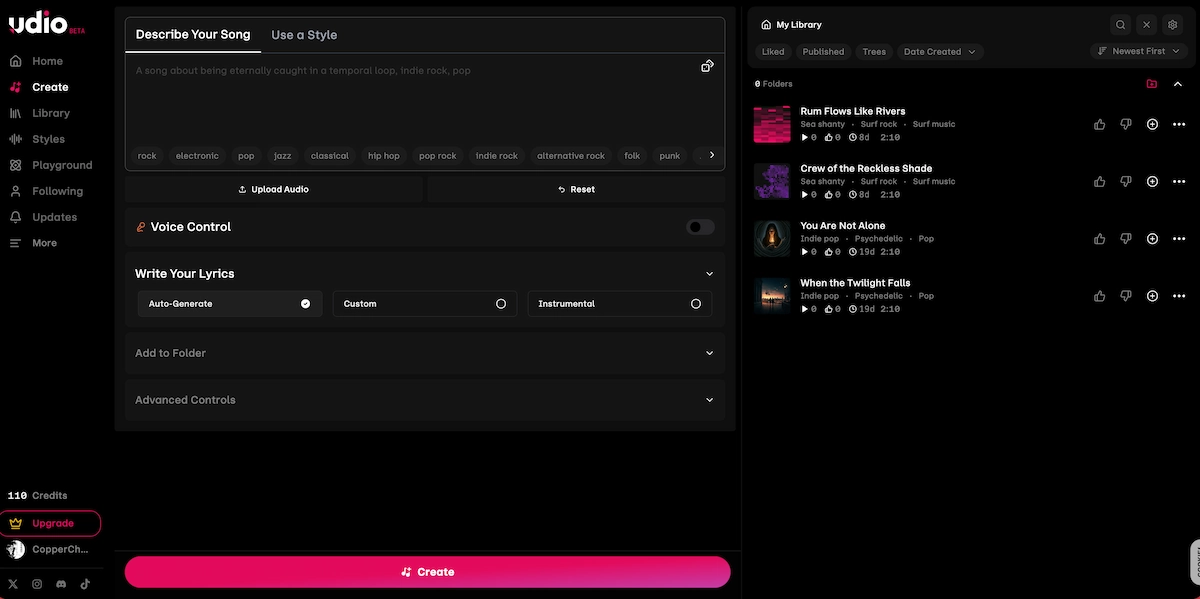Click the Upgrade button

[50, 523]
